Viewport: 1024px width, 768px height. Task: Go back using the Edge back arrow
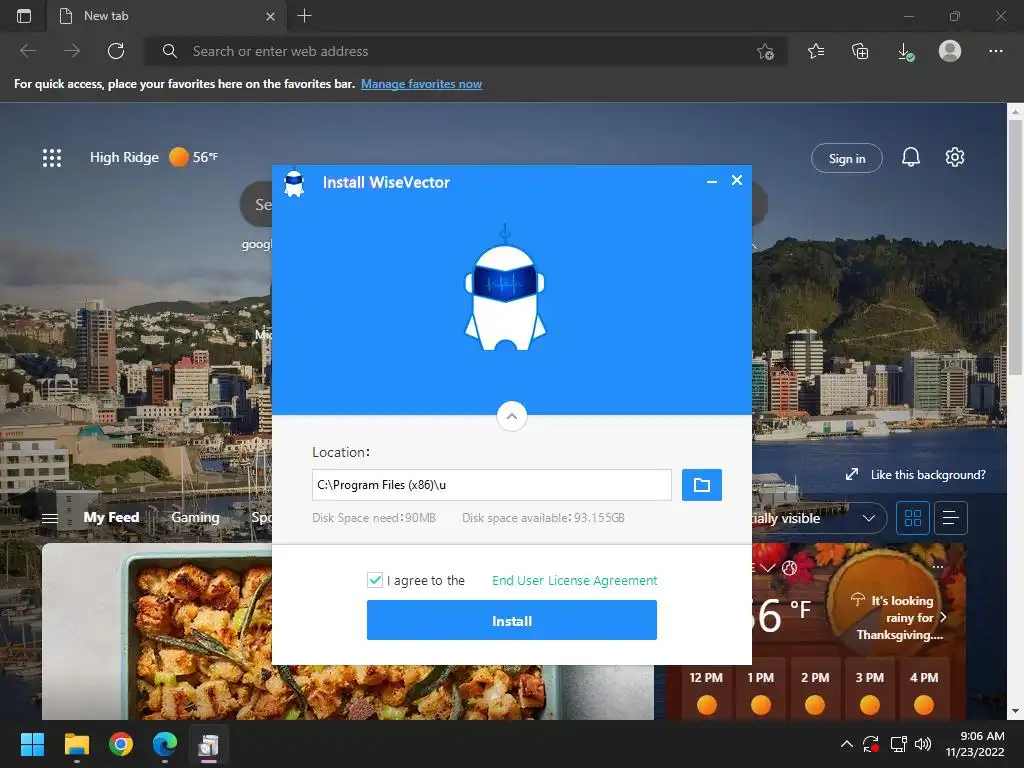pos(28,51)
